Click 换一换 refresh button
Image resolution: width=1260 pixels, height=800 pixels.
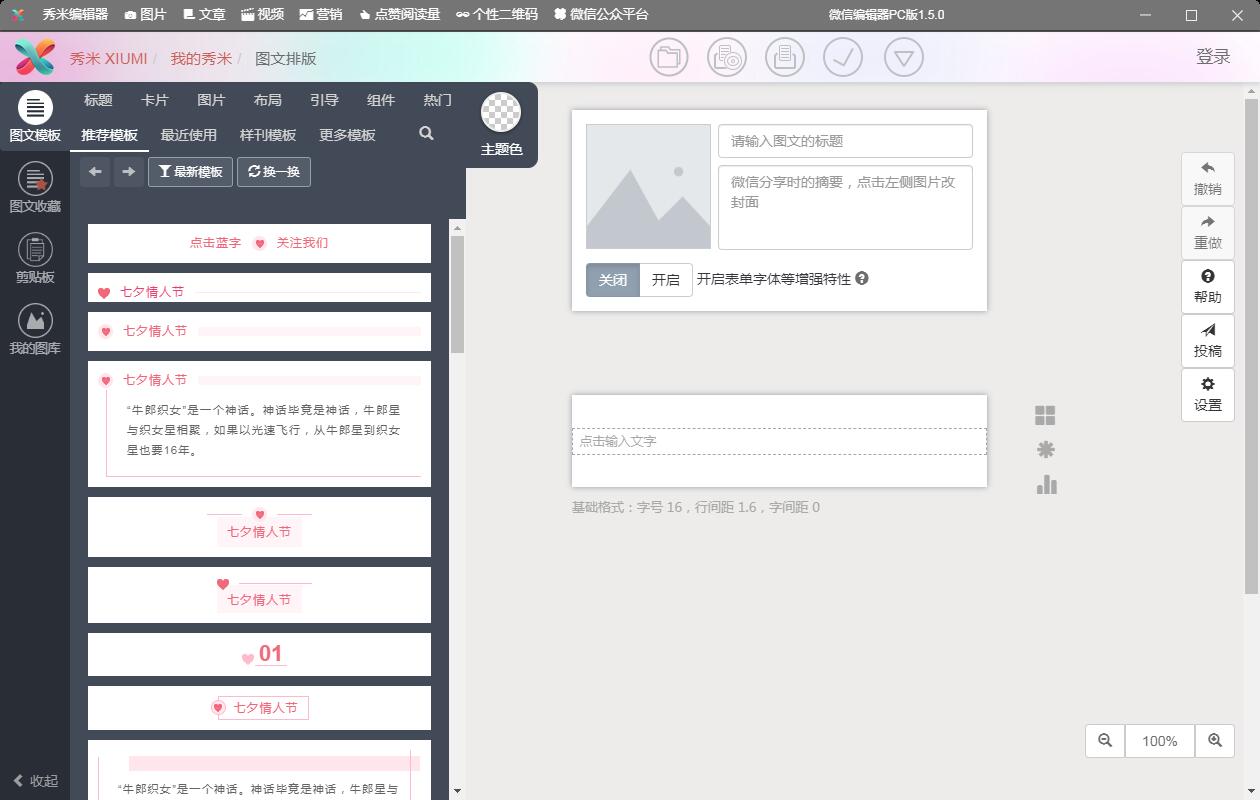tap(274, 172)
